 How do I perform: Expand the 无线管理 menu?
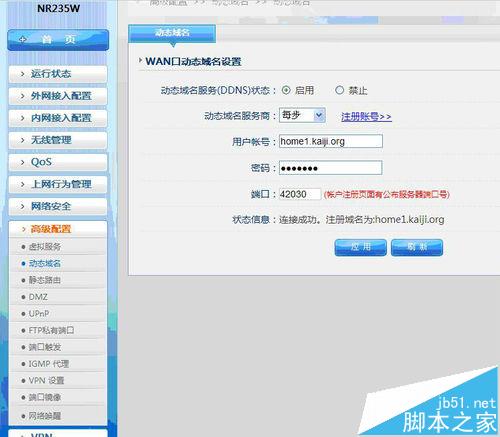tap(58, 140)
